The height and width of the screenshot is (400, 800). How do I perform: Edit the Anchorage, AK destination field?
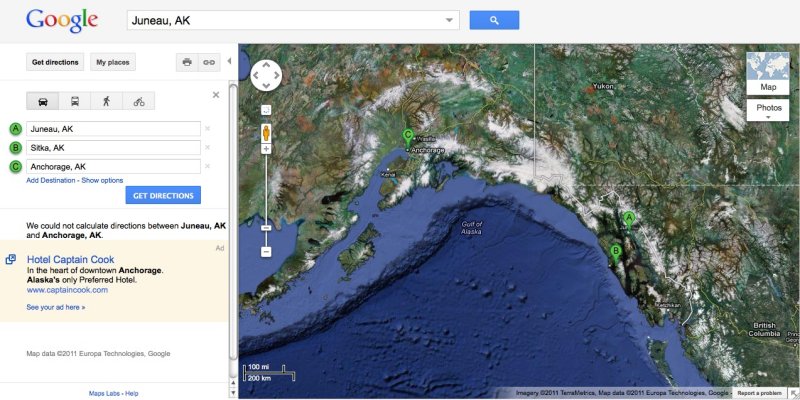pos(113,166)
